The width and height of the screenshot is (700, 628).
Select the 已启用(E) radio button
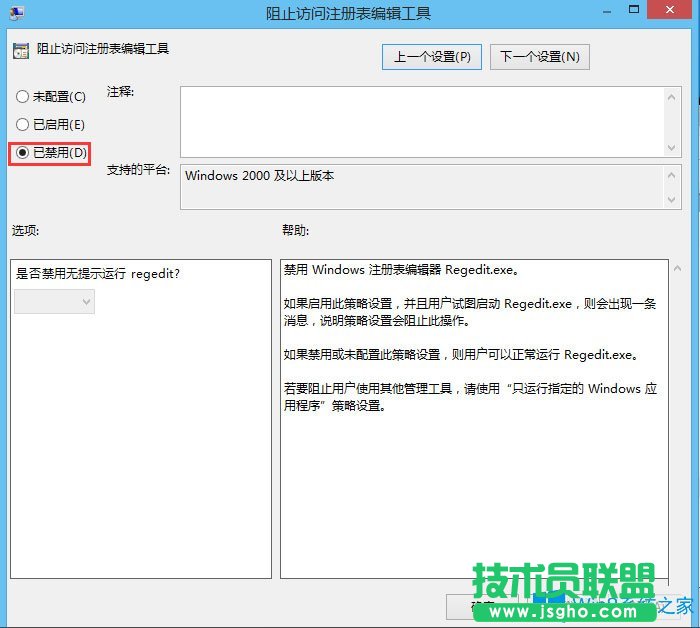50,125
